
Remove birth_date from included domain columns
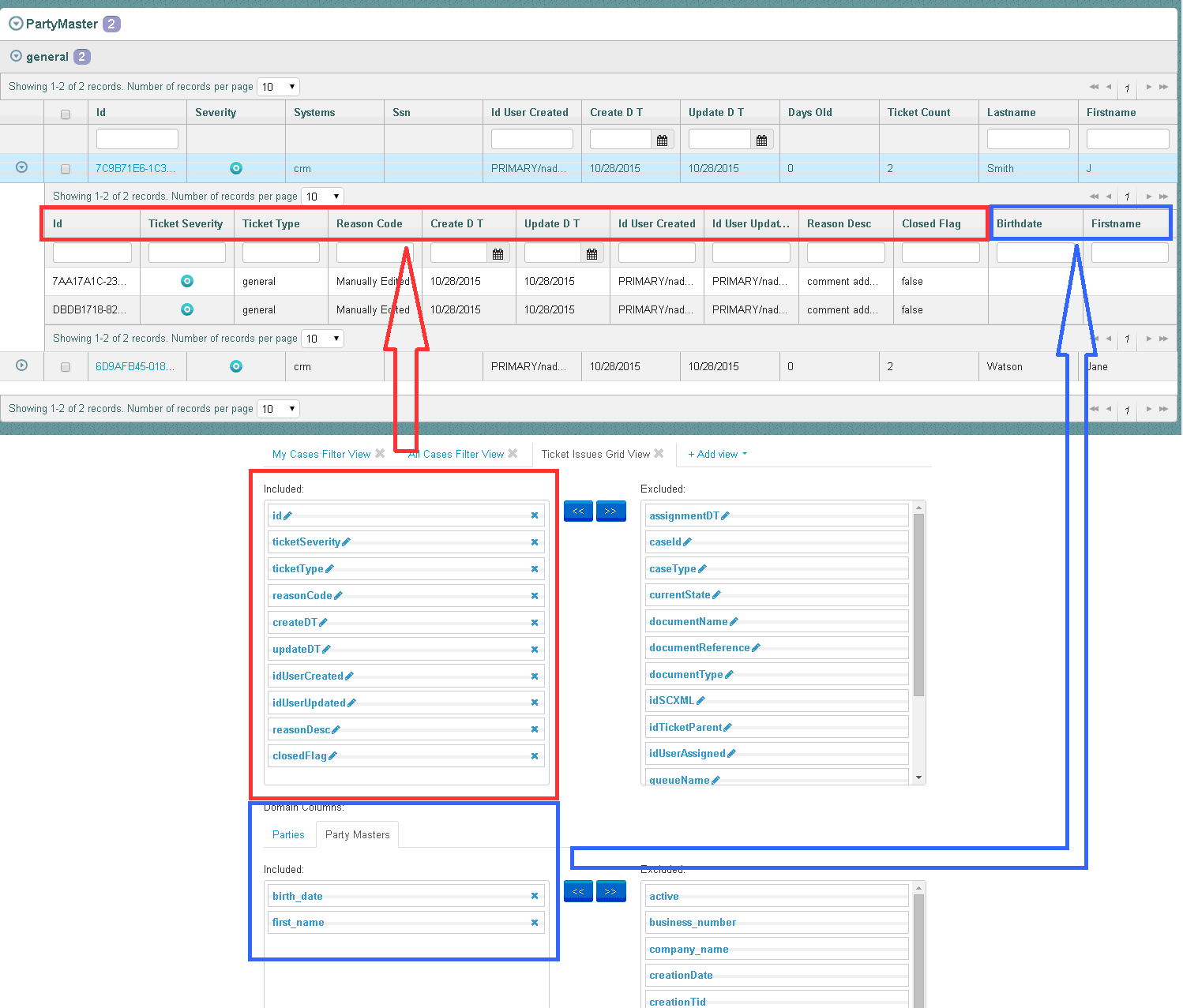pos(535,896)
